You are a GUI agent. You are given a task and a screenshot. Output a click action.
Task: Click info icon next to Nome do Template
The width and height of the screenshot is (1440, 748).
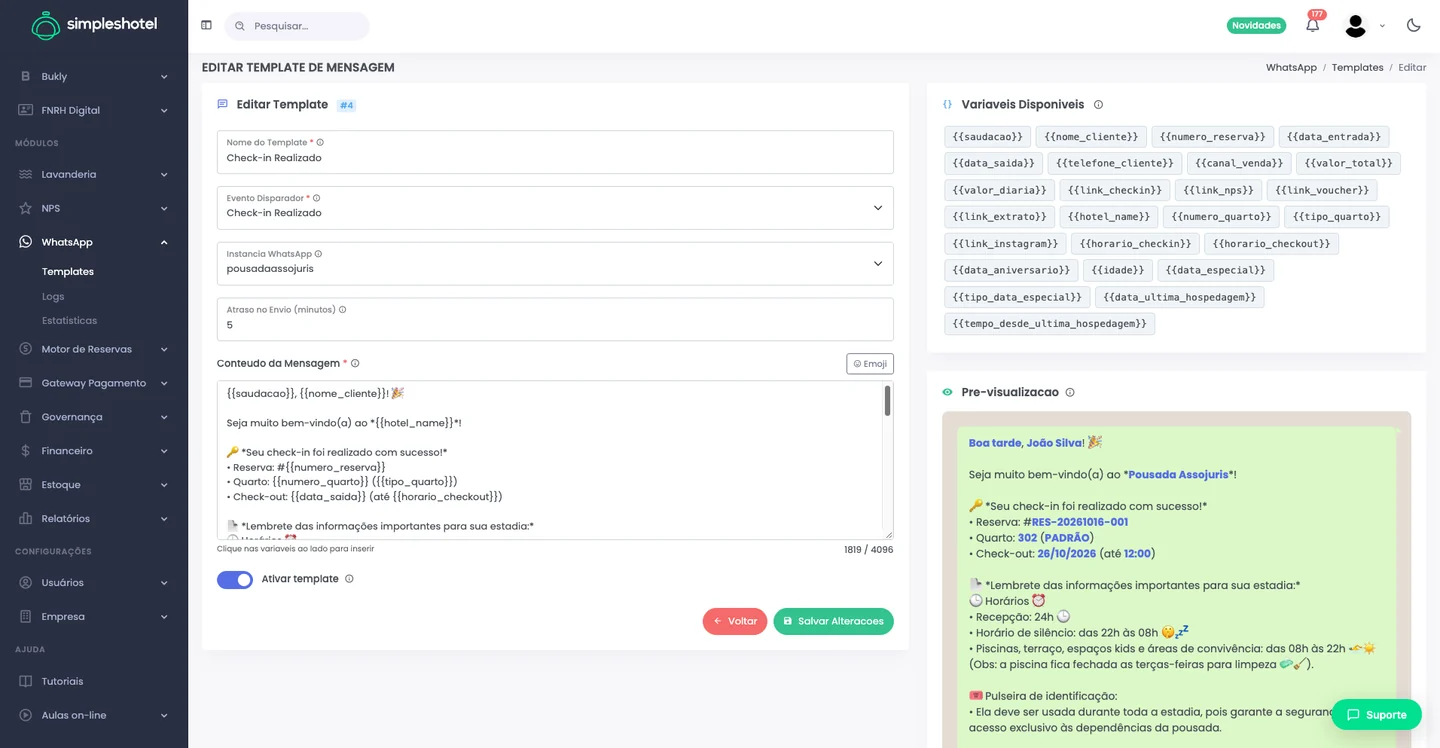coord(320,142)
